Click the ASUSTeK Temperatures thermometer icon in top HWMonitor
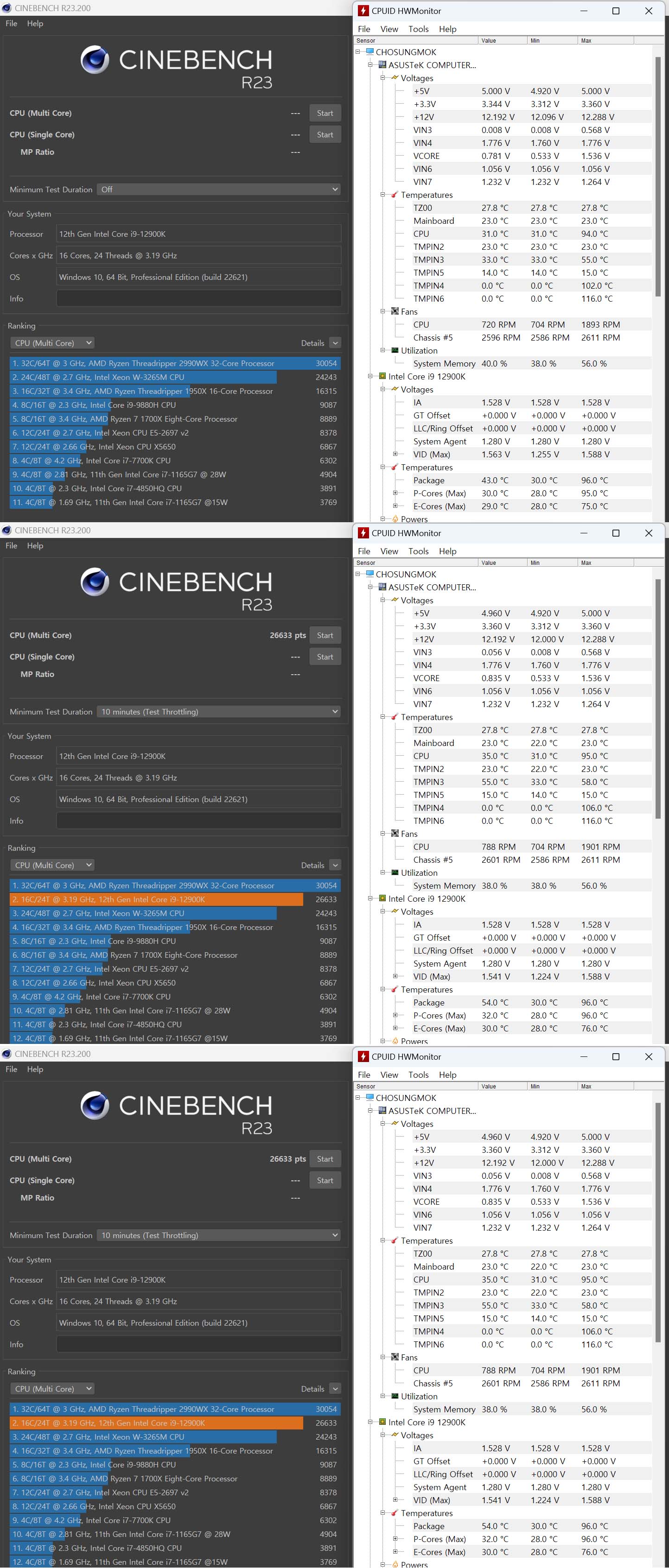Viewport: 669px width, 1568px height. (395, 195)
